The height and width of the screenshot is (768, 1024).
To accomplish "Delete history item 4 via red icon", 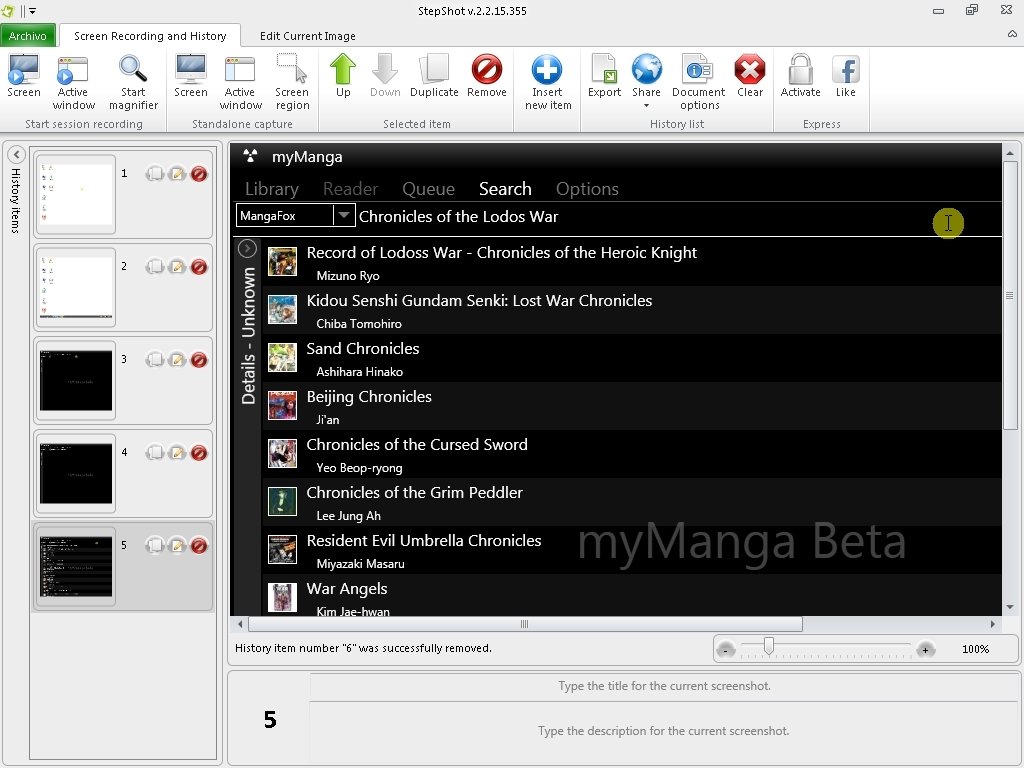I will [199, 453].
